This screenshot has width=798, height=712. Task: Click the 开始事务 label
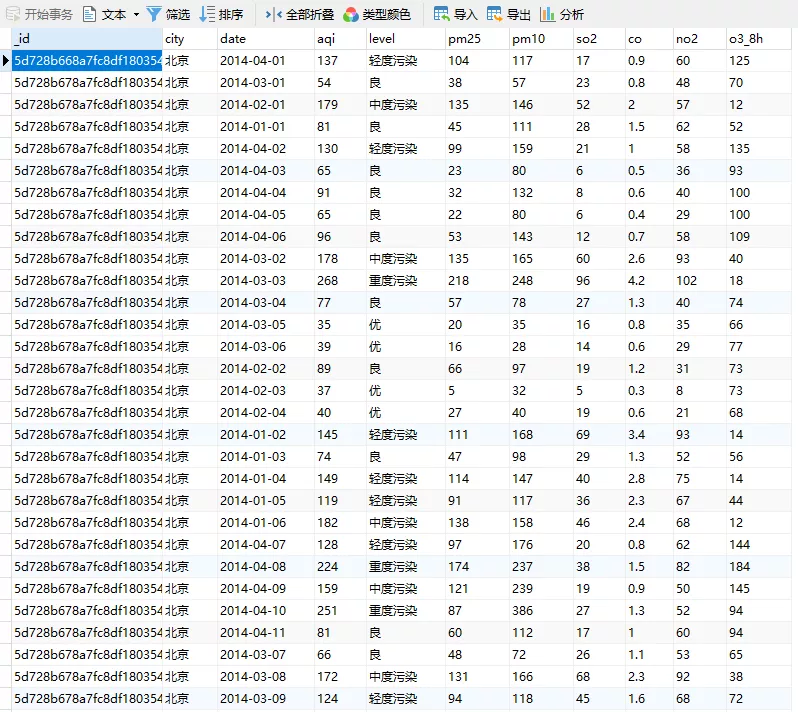(49, 15)
